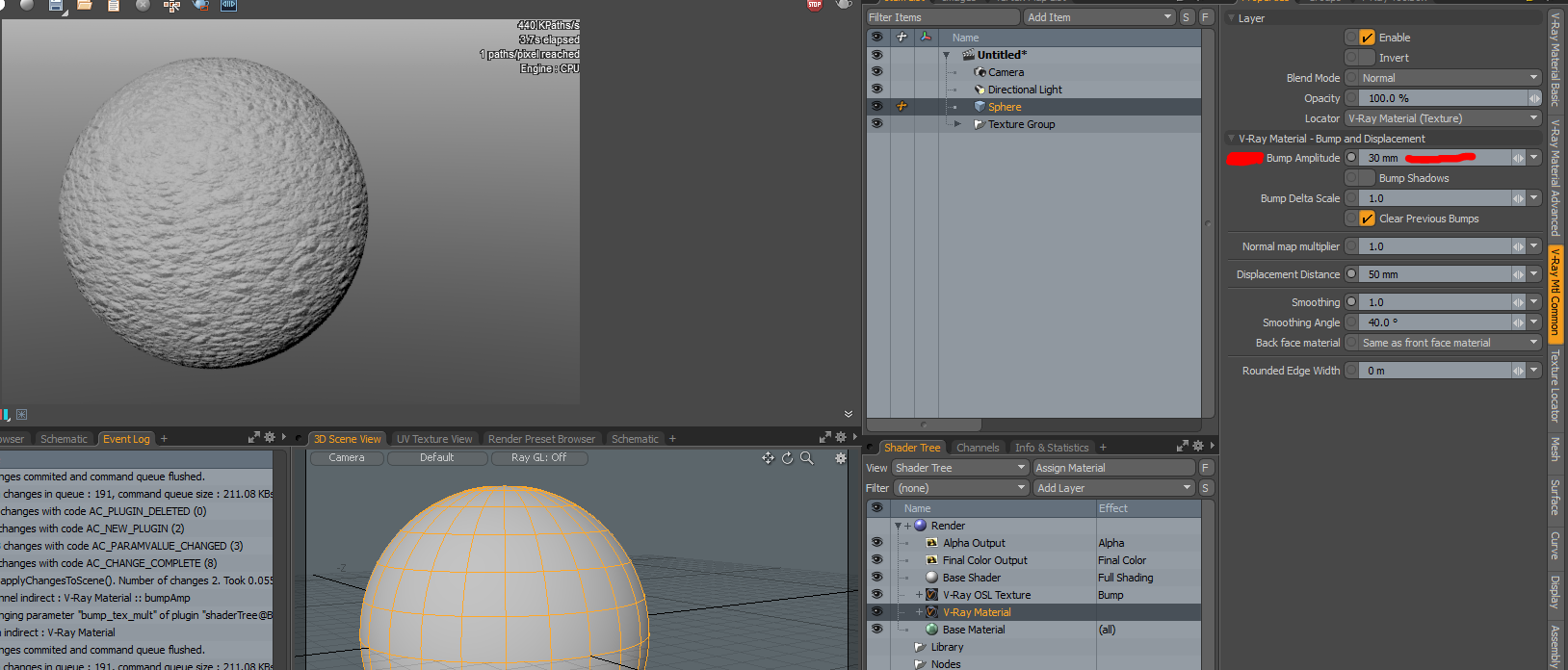Click the Alpha Output image icon

pos(931,543)
